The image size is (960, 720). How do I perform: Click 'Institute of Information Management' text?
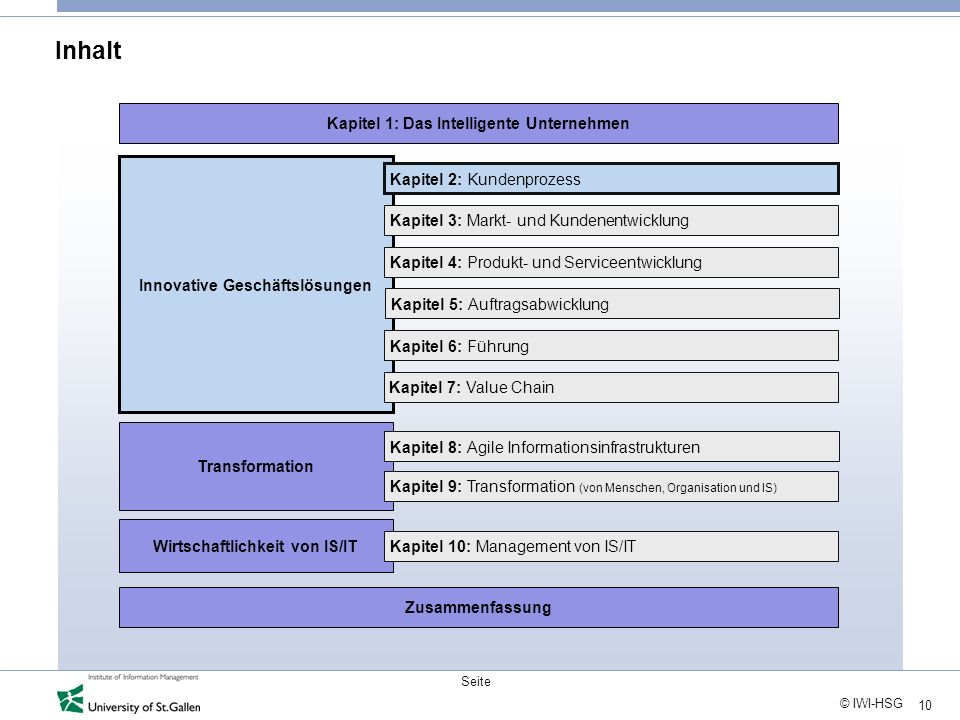point(143,677)
